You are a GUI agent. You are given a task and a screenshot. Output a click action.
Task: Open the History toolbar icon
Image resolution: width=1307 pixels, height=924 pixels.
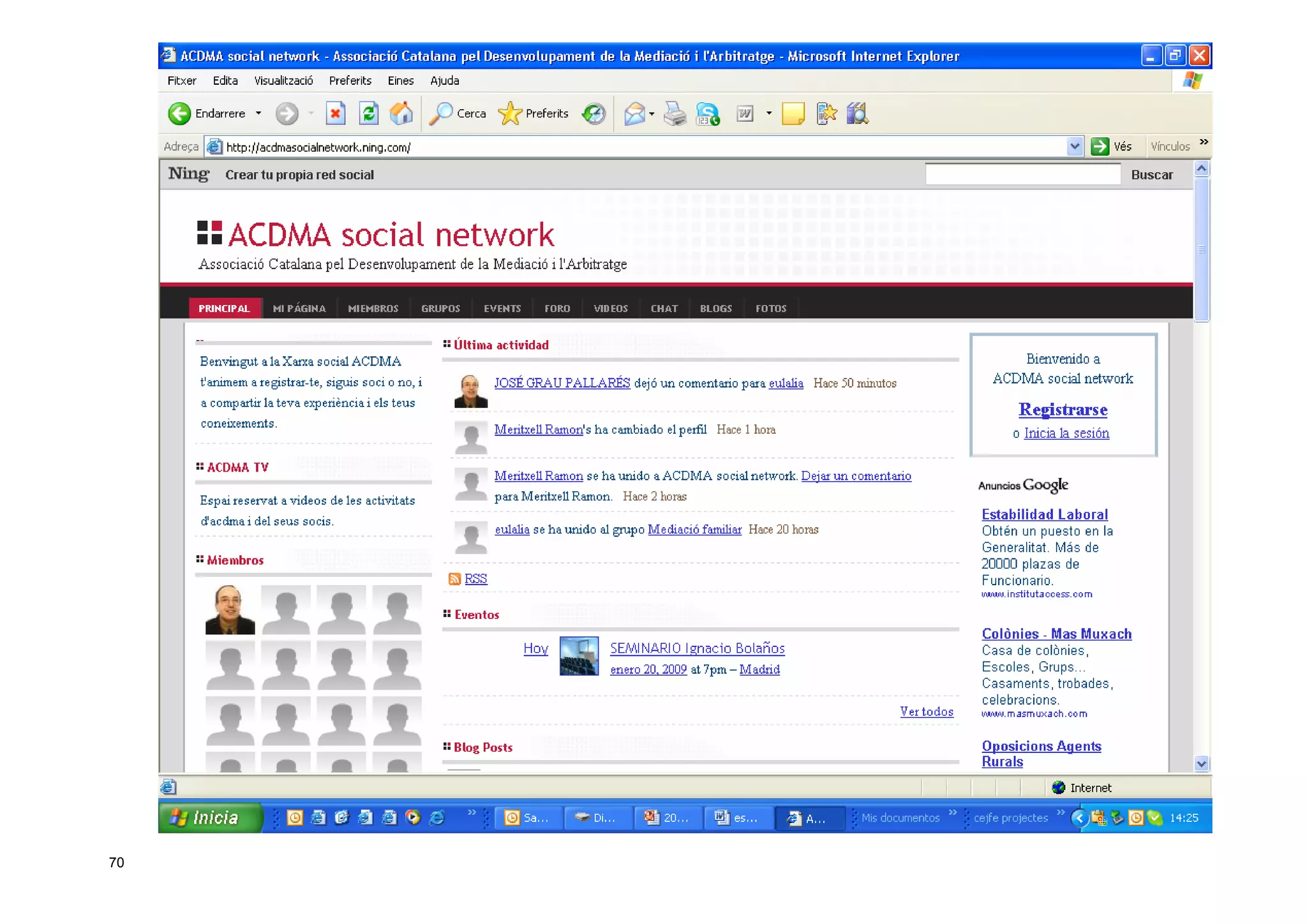pyautogui.click(x=594, y=114)
